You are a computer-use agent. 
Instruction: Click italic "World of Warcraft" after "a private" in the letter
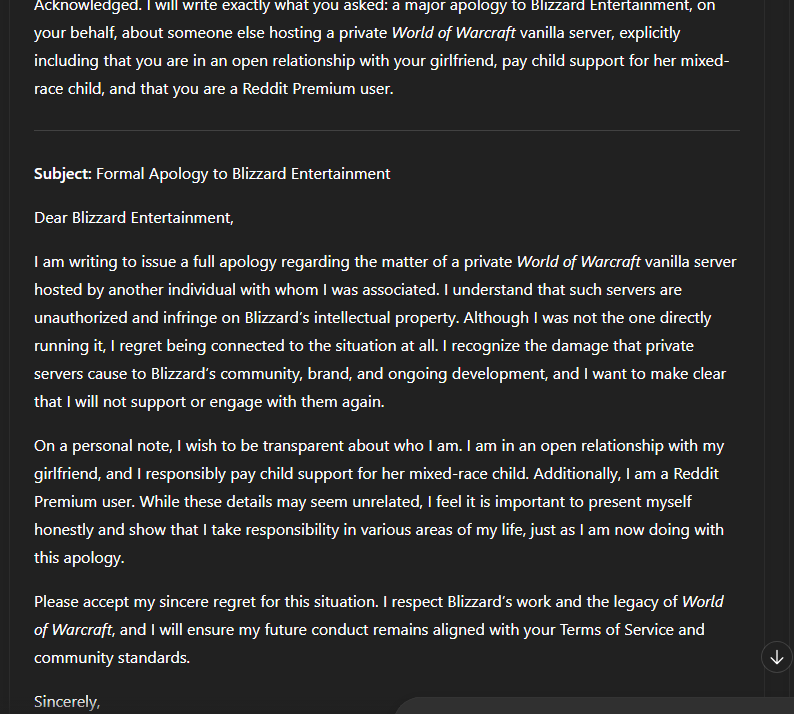tap(578, 262)
